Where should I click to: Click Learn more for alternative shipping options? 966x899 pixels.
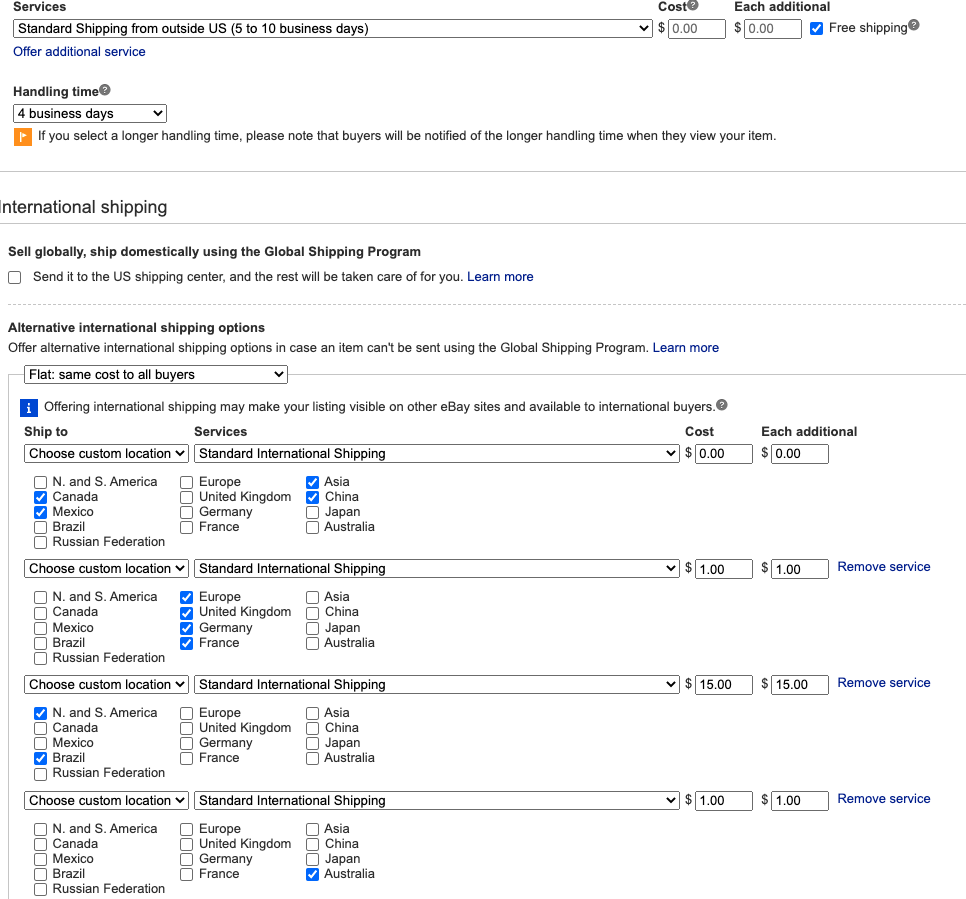[x=685, y=348]
